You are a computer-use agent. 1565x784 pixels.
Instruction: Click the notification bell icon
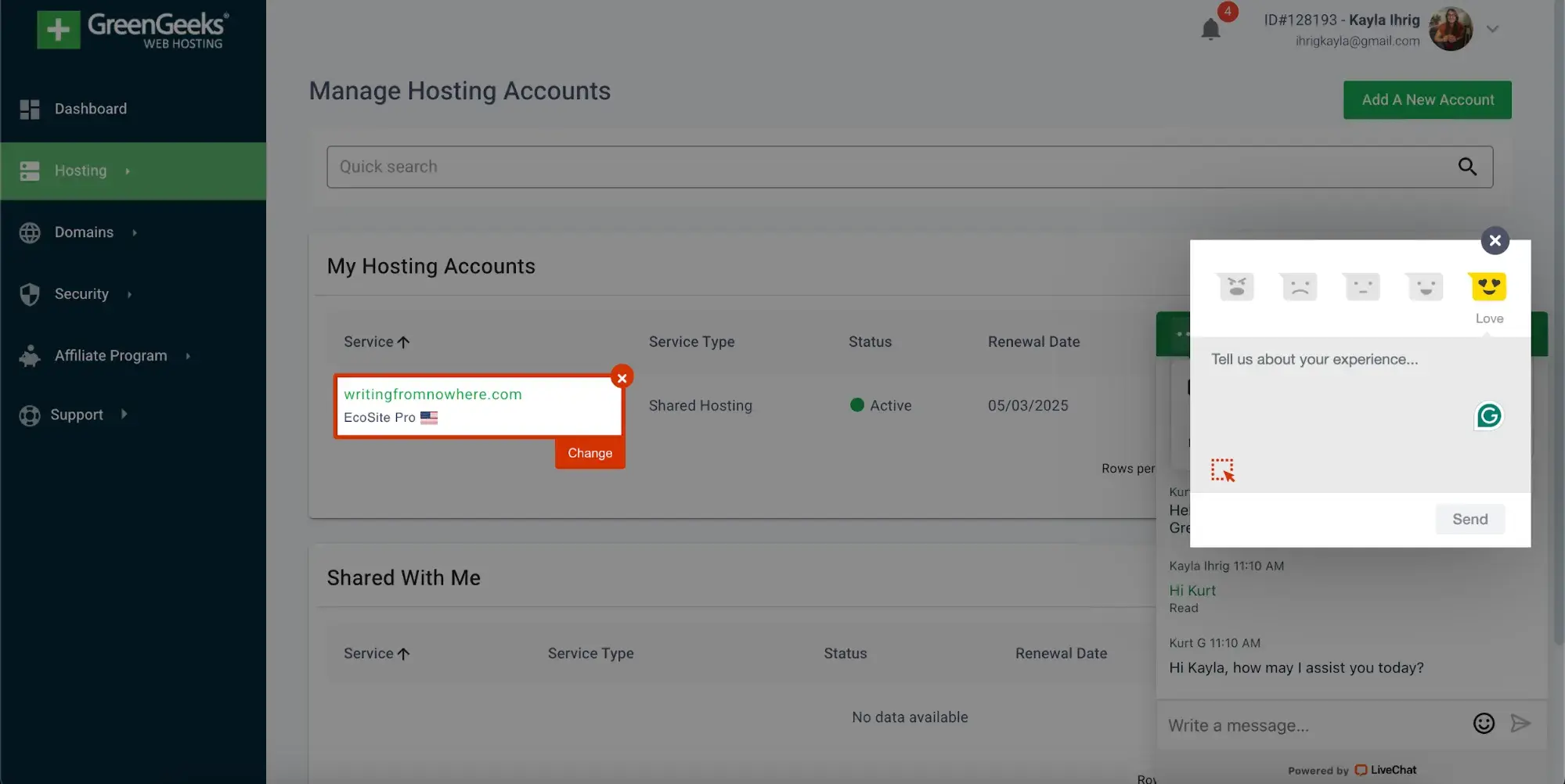[x=1210, y=30]
